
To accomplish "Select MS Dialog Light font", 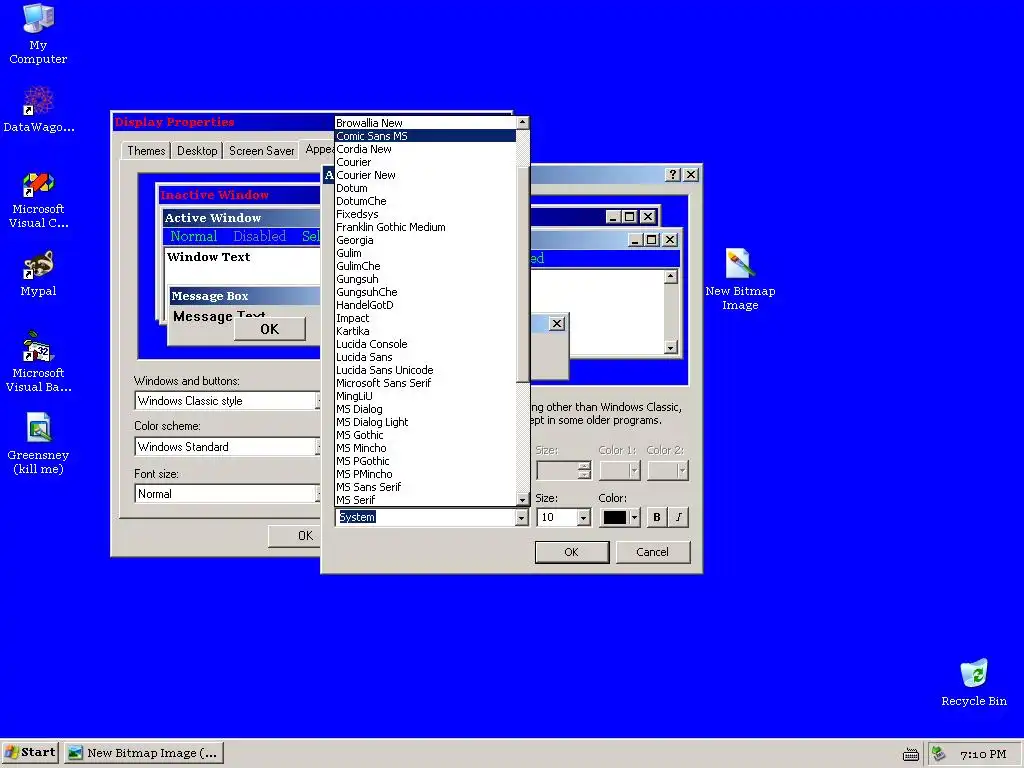I will [x=425, y=422].
